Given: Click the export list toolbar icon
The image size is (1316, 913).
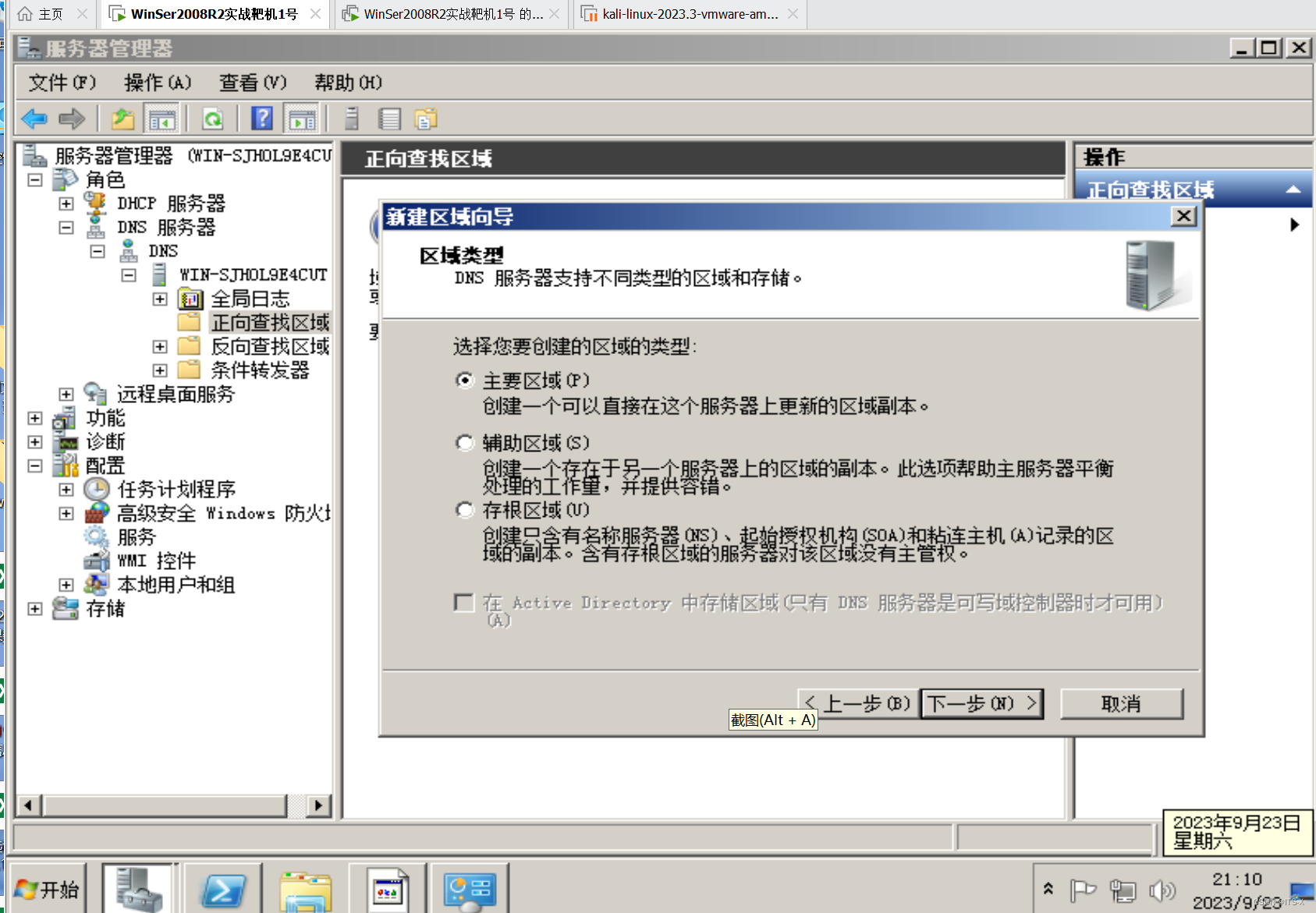Looking at the screenshot, I should pyautogui.click(x=426, y=119).
